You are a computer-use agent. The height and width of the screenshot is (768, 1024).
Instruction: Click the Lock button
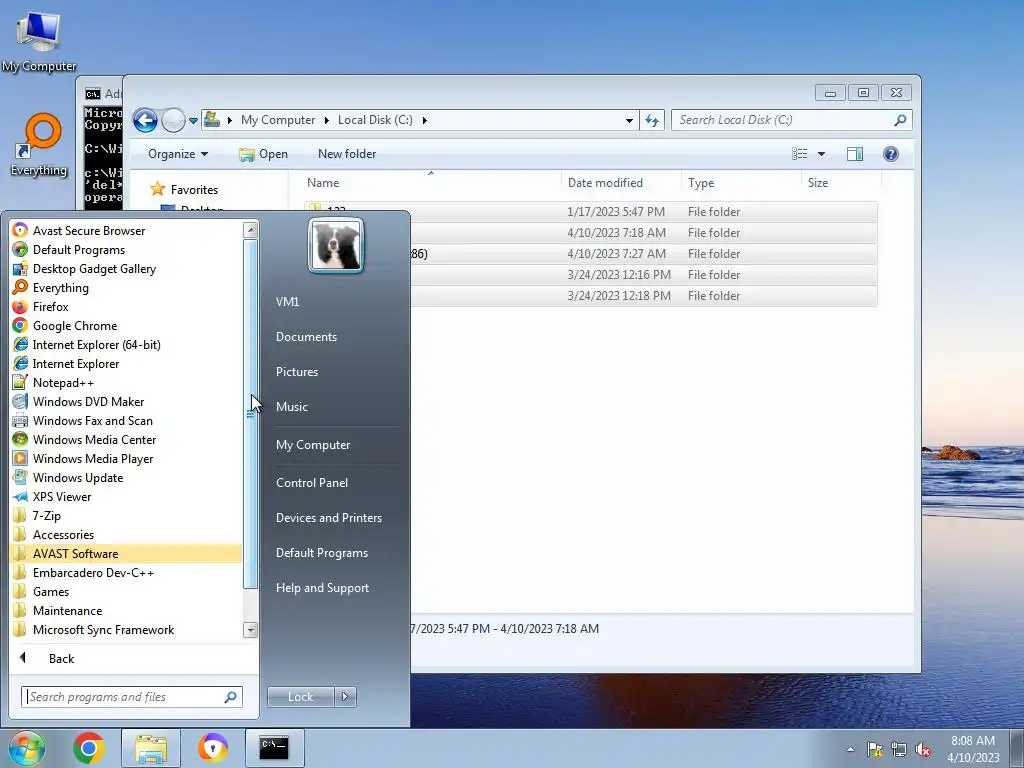click(300, 697)
